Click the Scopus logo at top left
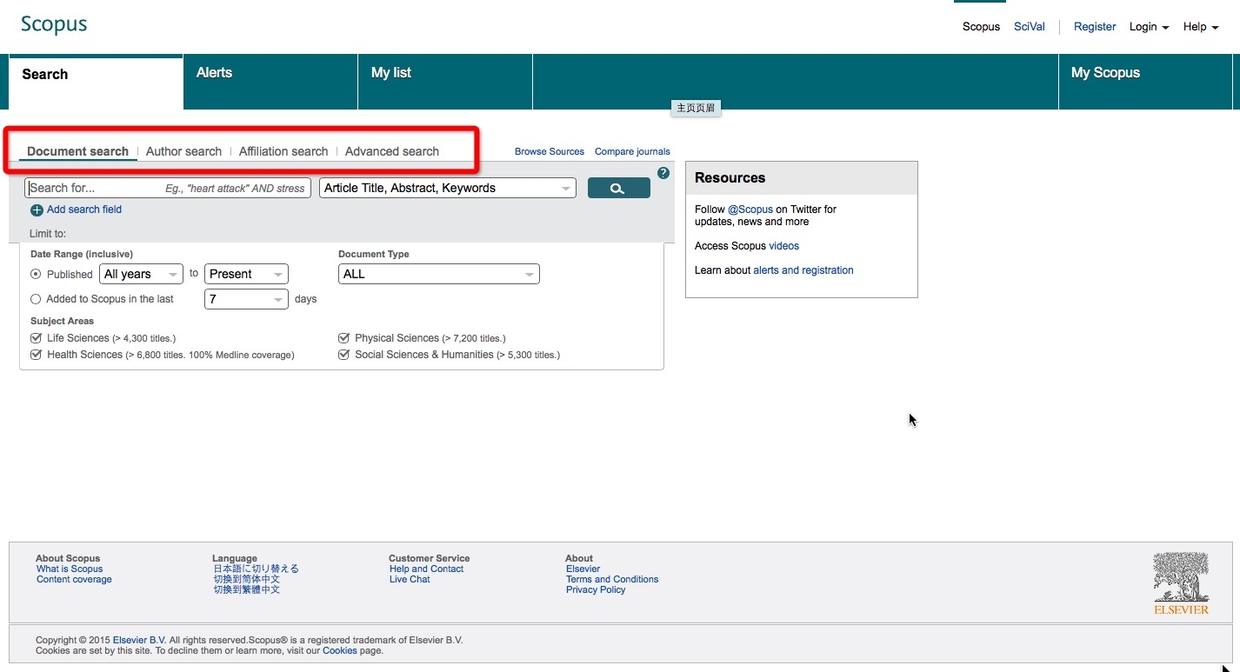The width and height of the screenshot is (1240, 672). tap(54, 24)
